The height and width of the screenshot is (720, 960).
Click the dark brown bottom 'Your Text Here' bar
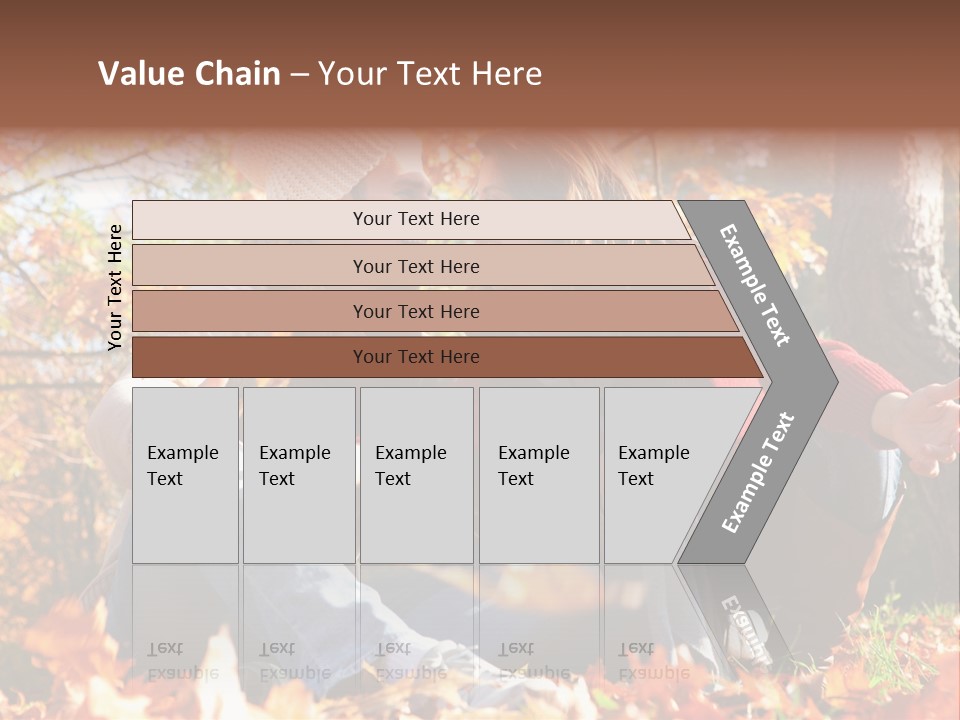[x=447, y=357]
